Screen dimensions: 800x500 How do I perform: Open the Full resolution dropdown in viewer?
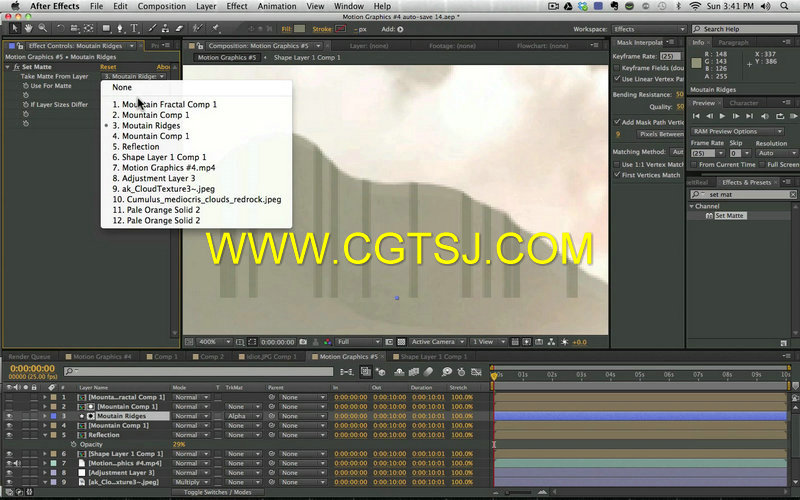coord(358,342)
